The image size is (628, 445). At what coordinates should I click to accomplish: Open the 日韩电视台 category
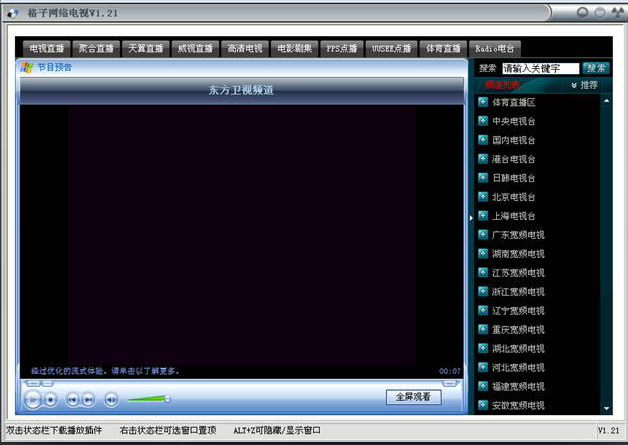[x=514, y=178]
